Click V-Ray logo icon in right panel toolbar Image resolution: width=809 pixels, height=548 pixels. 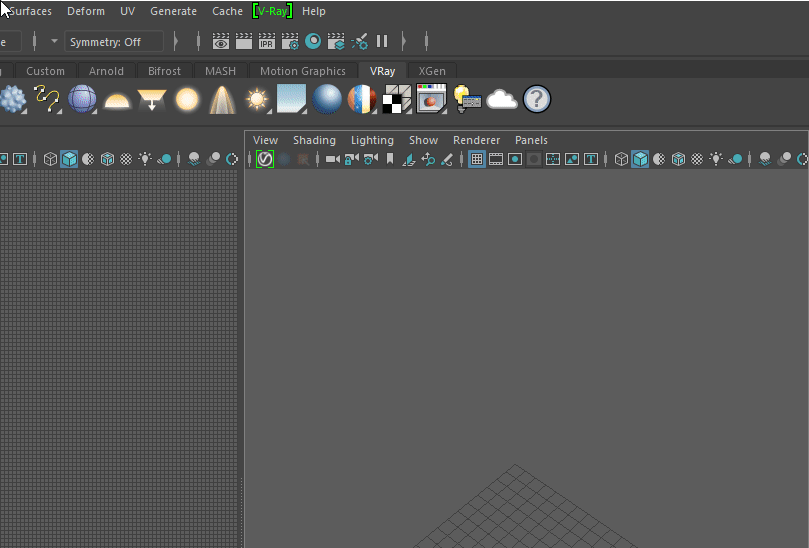tap(265, 159)
